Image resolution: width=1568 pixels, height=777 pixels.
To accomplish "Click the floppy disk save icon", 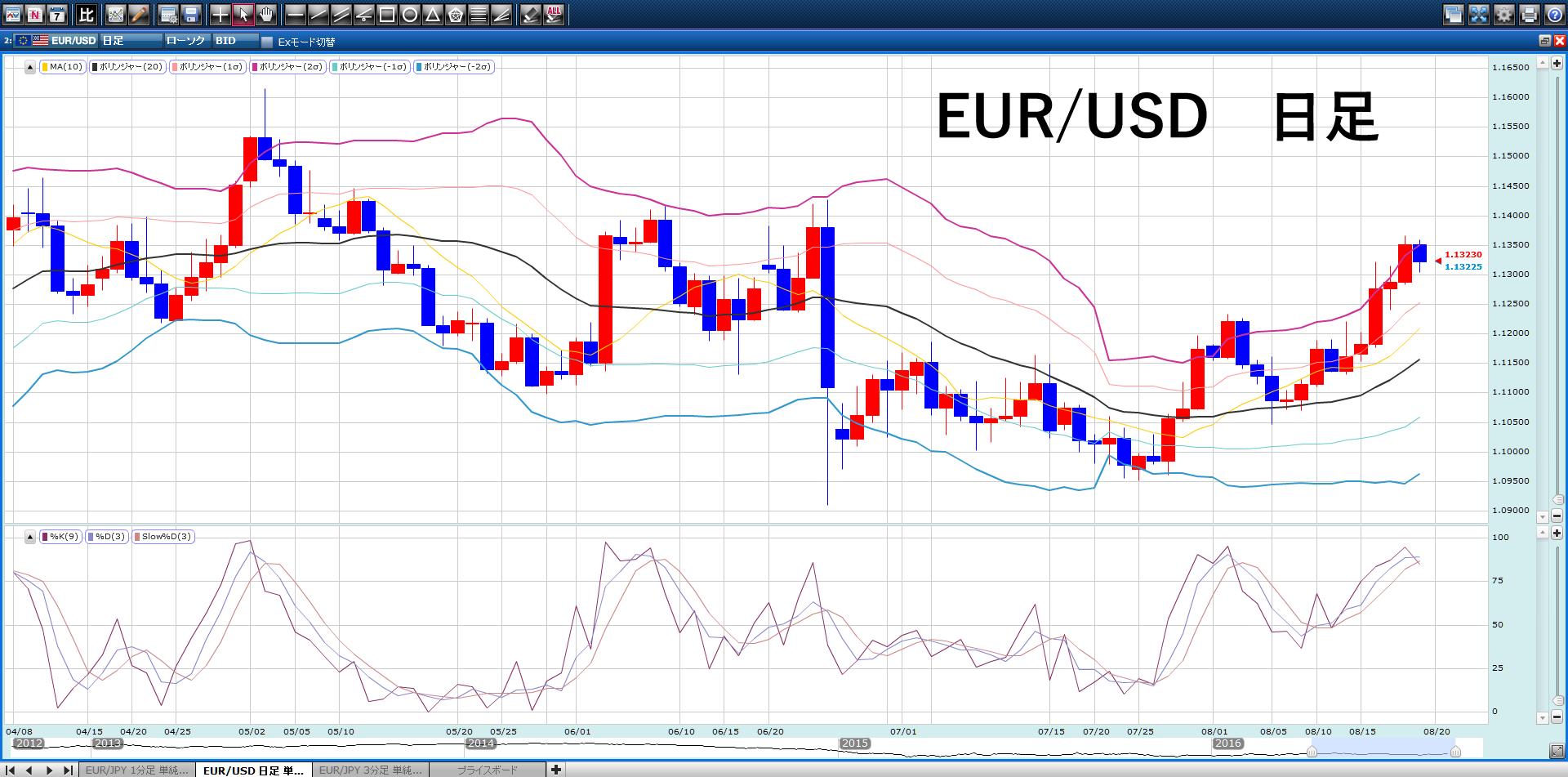I will click(191, 14).
